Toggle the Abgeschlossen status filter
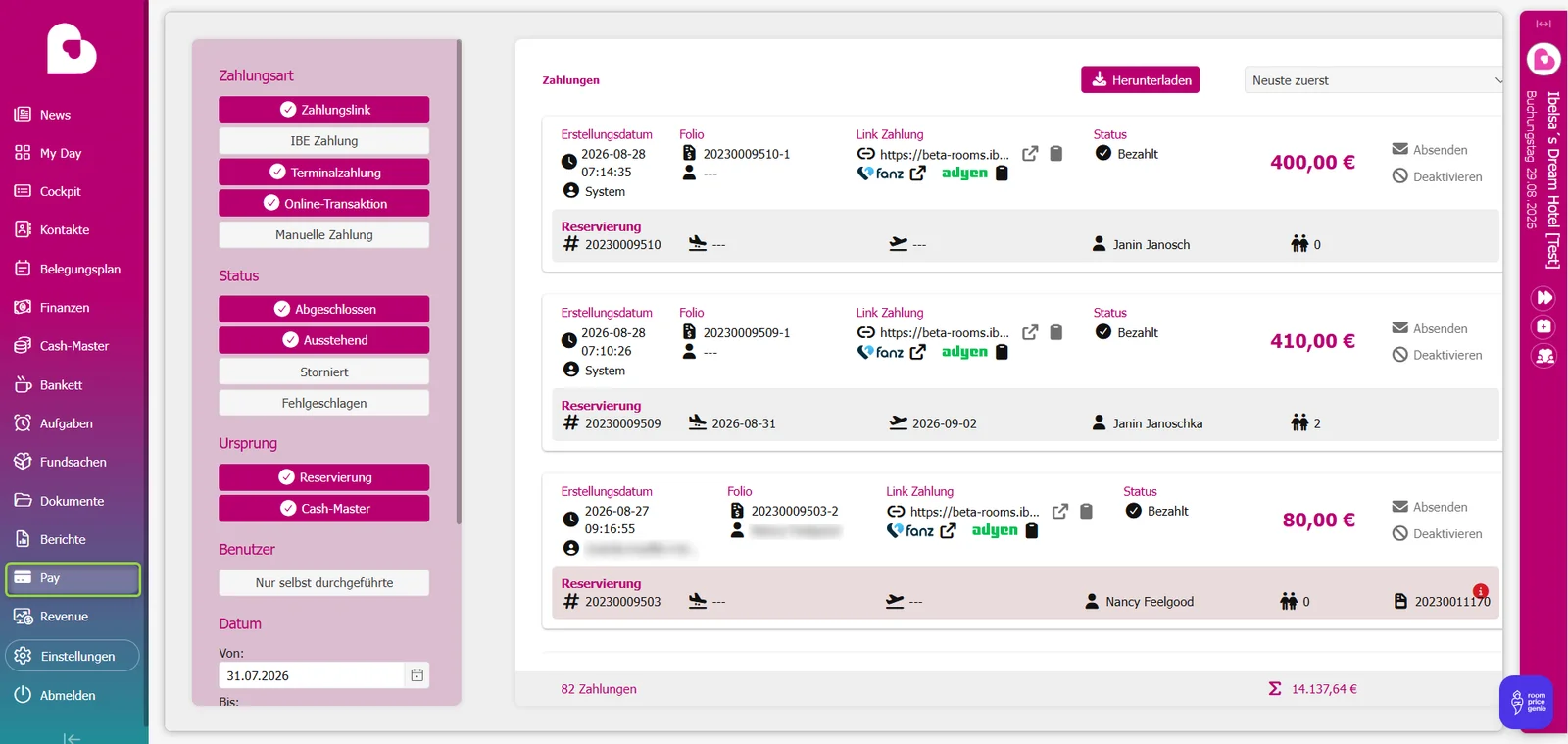This screenshot has height=744, width=1568. coord(324,309)
